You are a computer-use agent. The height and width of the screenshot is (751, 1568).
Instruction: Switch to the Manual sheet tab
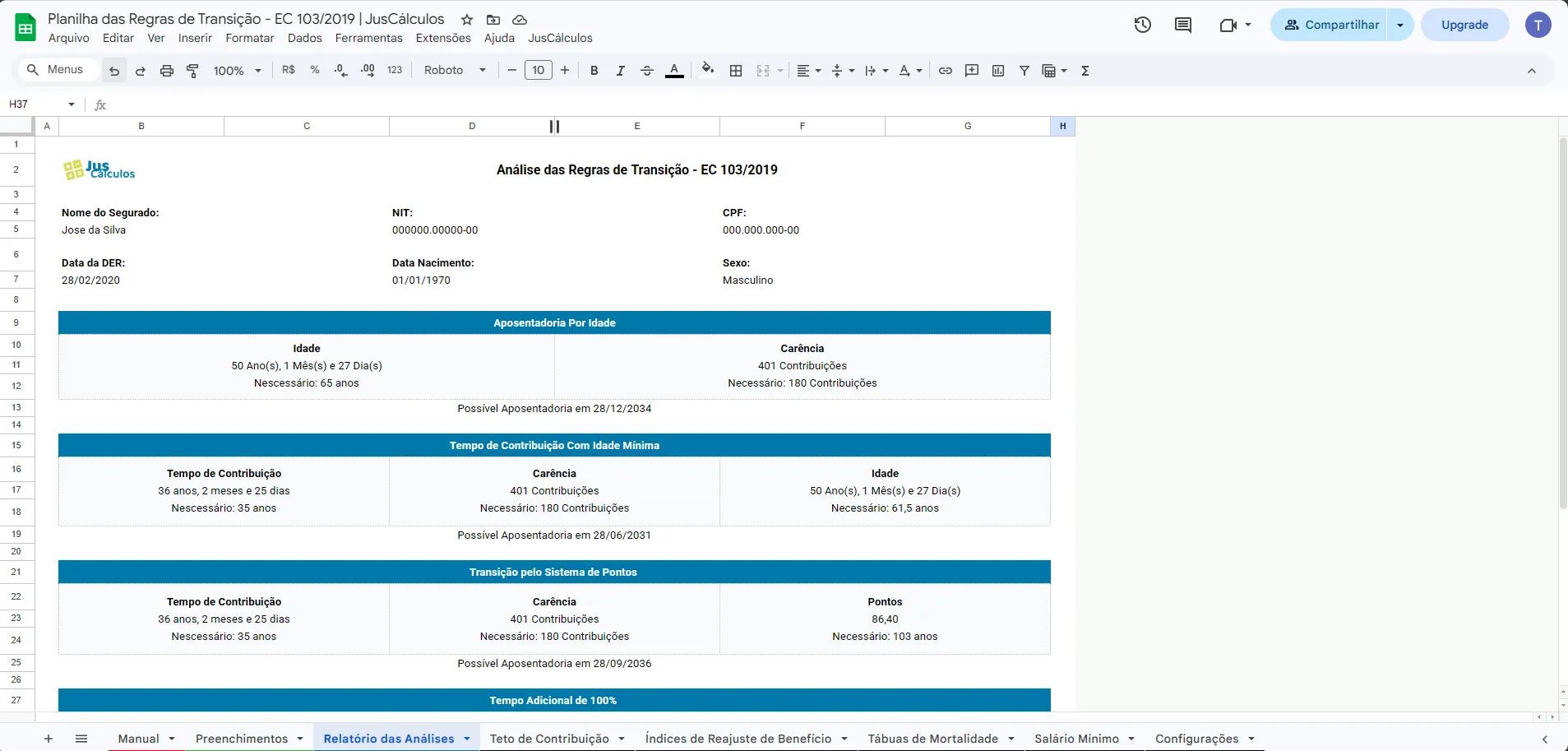(138, 739)
